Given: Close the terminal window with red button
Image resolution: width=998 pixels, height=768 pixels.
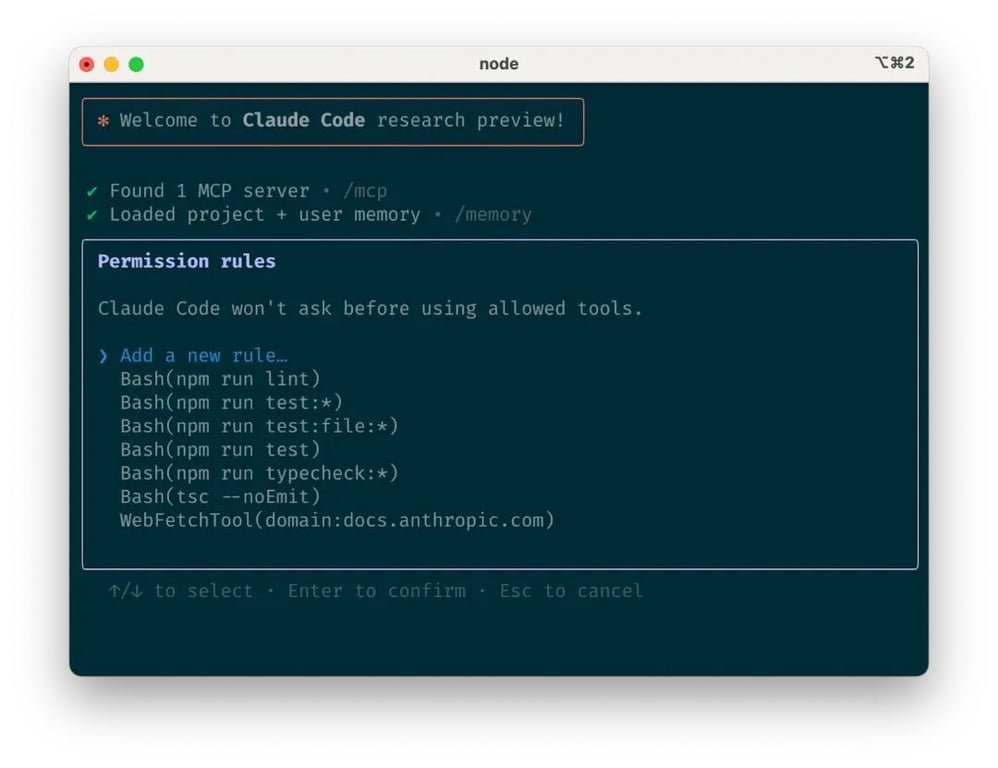Looking at the screenshot, I should [87, 64].
